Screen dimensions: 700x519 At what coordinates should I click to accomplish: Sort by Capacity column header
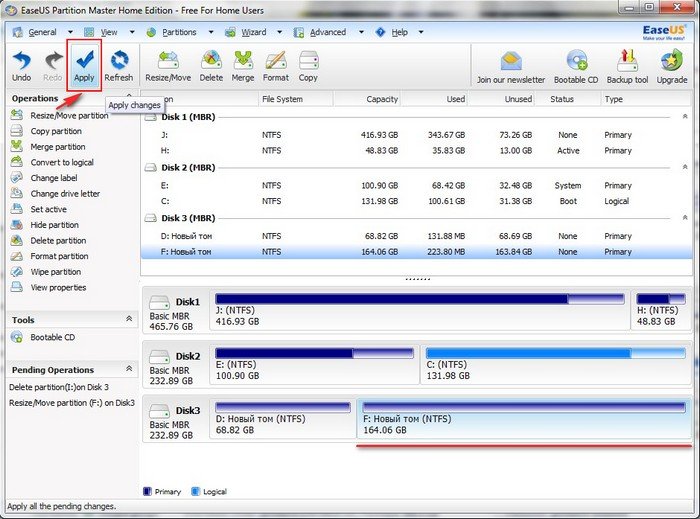(367, 99)
